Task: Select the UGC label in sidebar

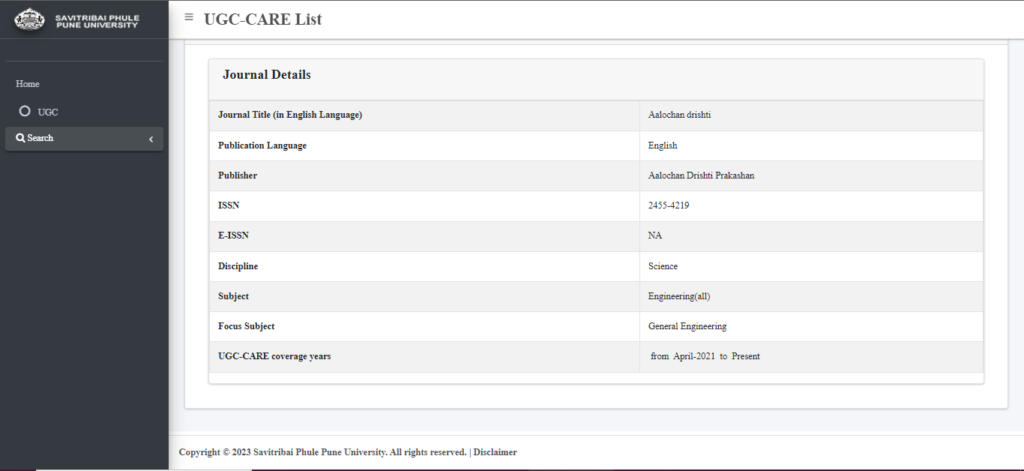Action: [x=48, y=112]
